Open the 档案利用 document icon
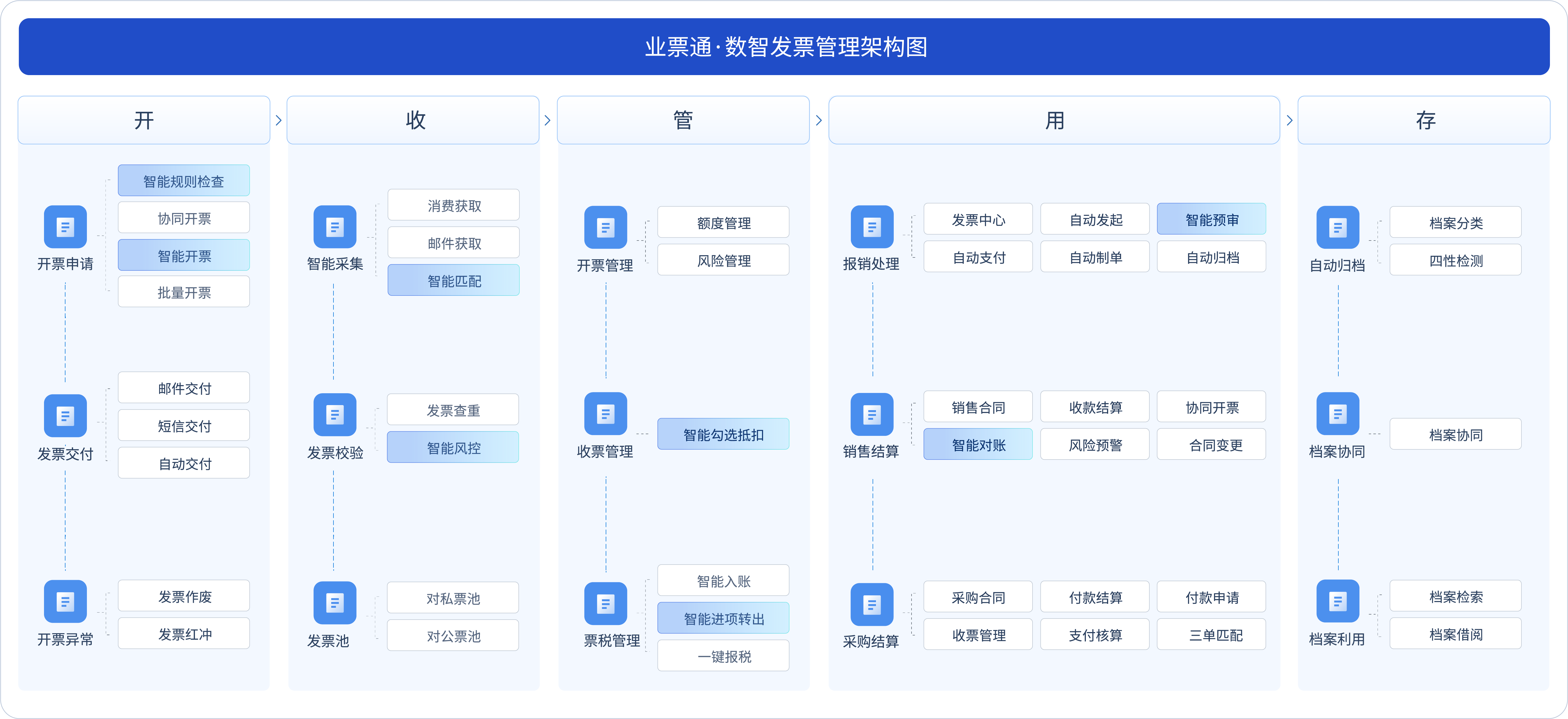The image size is (1568, 719). tap(1338, 601)
